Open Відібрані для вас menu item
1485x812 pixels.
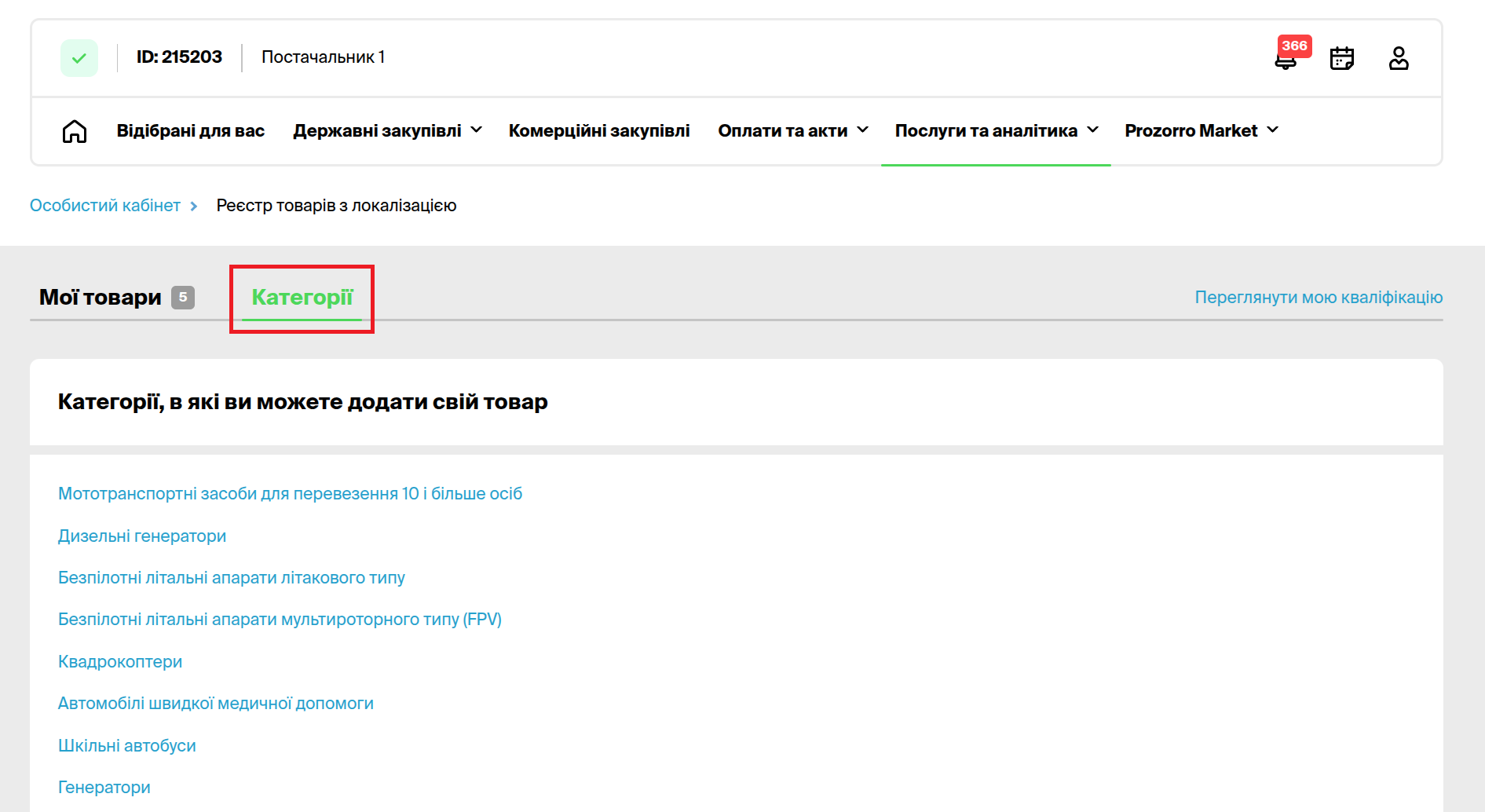[x=191, y=131]
